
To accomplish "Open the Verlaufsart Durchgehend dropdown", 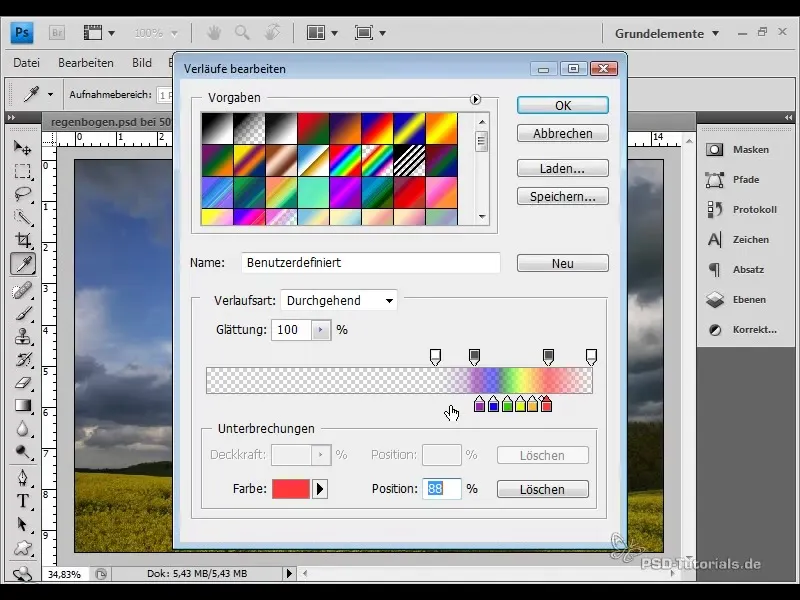I will point(339,301).
